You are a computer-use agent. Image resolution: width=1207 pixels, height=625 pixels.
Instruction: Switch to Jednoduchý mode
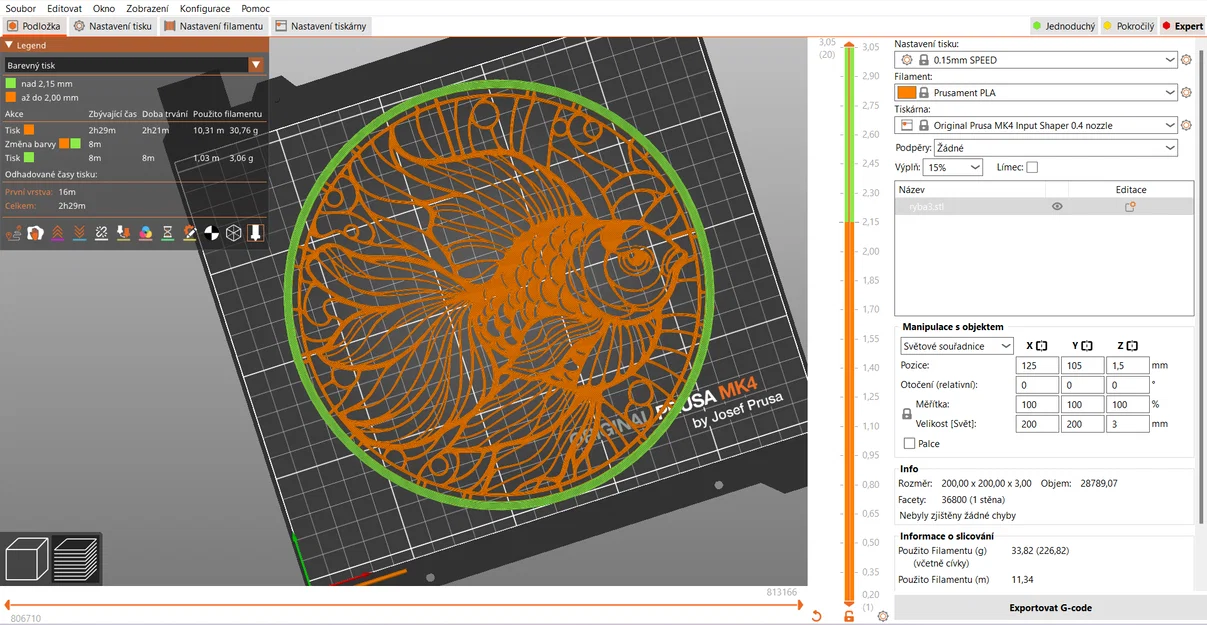pyautogui.click(x=1064, y=26)
